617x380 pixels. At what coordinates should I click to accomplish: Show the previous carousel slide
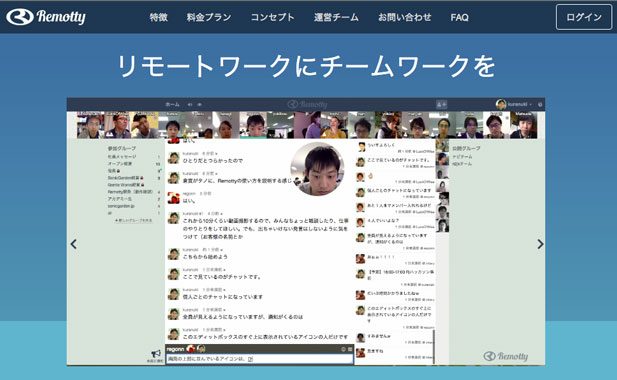[x=74, y=244]
